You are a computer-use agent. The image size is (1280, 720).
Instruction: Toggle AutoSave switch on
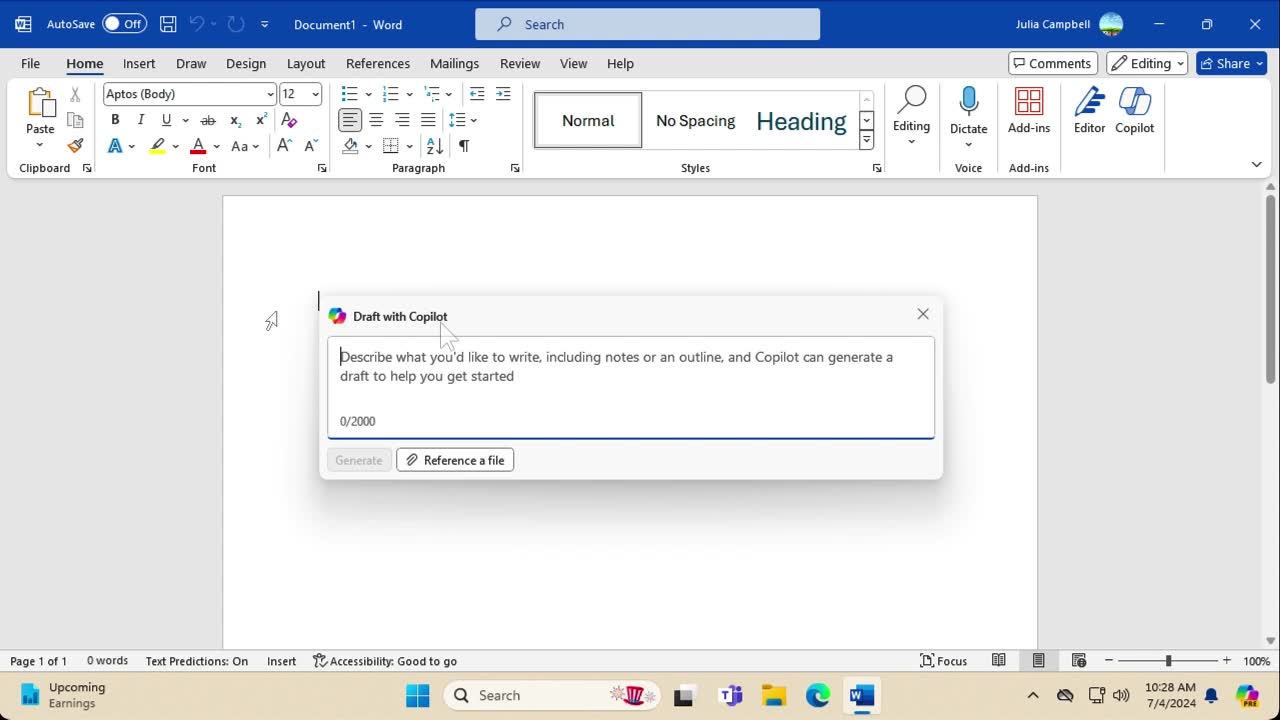point(124,24)
